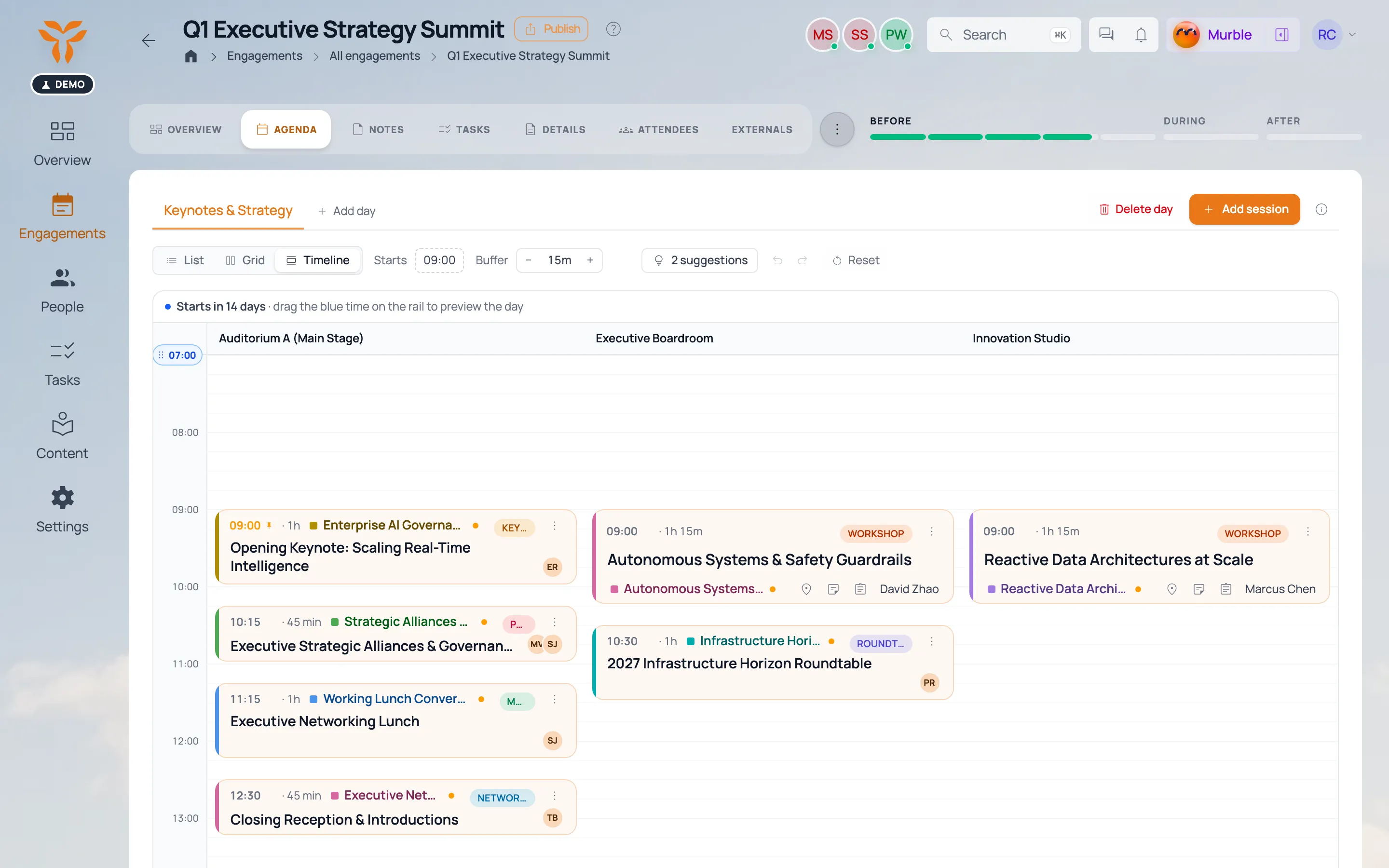Open the three-dot menu beside the tab bar

tap(837, 129)
